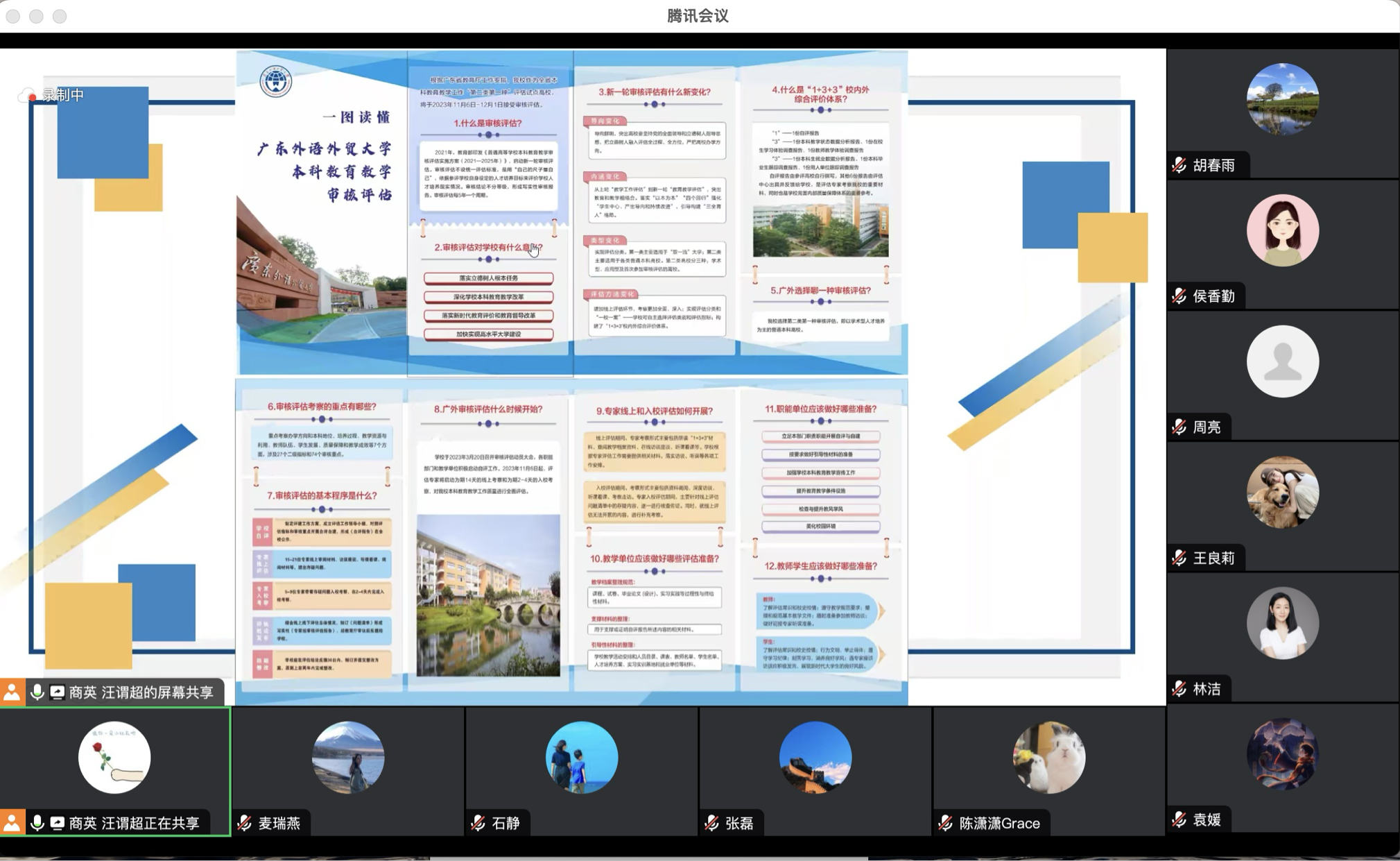The image size is (1400, 861).
Task: Click 张磊's muted microphone icon
Action: click(712, 824)
